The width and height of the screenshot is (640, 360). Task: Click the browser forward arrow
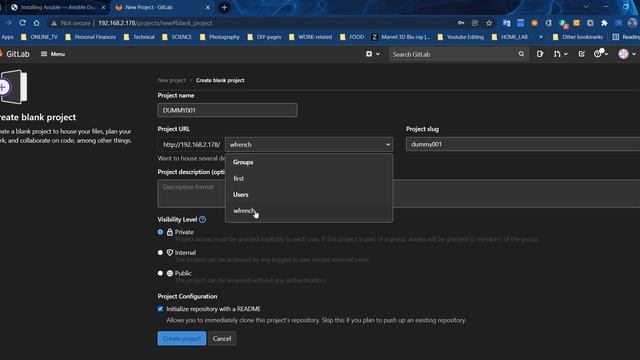pyautogui.click(x=8, y=23)
